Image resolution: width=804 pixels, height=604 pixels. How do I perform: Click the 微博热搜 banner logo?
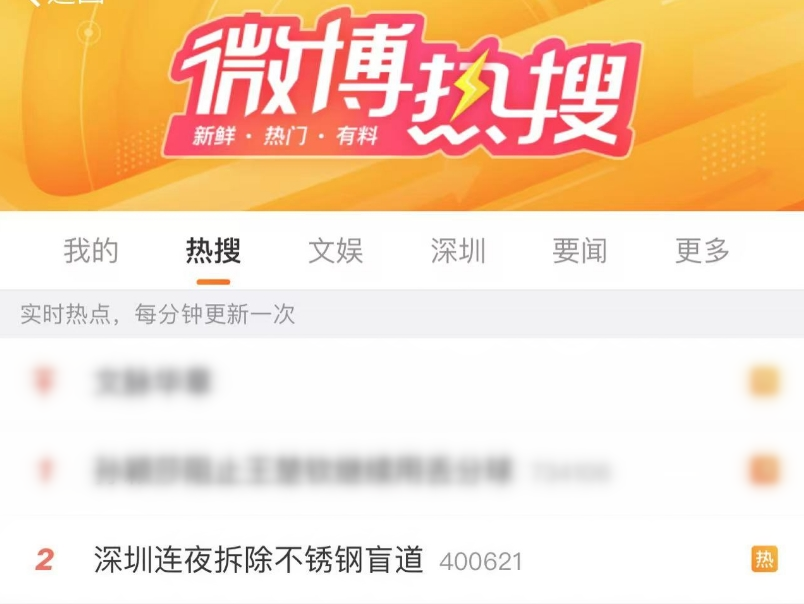coord(403,85)
